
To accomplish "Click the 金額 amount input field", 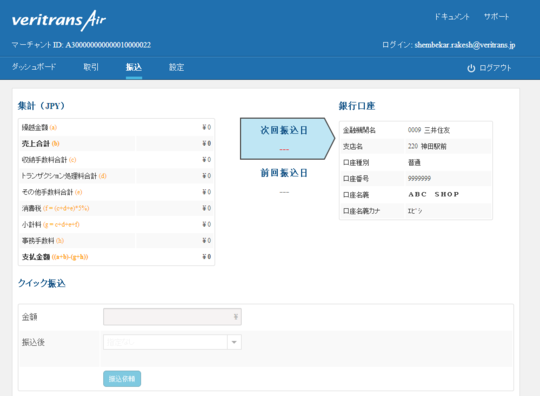I will pos(172,317).
